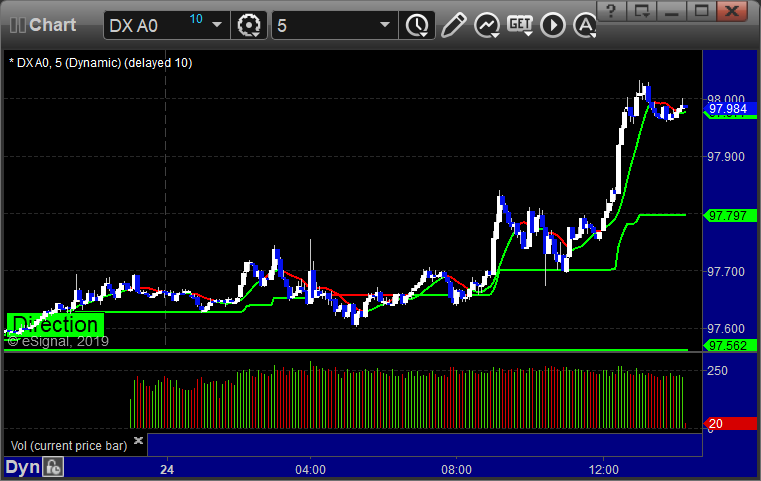Expand the interval 5 dropdown arrow
The height and width of the screenshot is (481, 761).
385,25
